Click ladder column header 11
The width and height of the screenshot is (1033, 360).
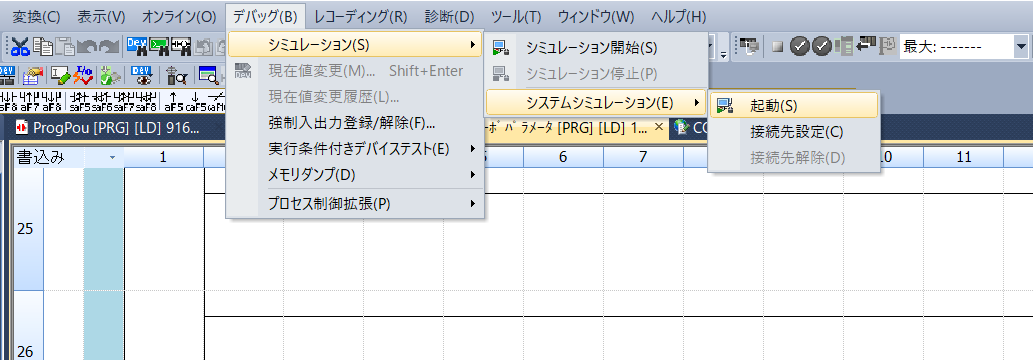tap(963, 157)
